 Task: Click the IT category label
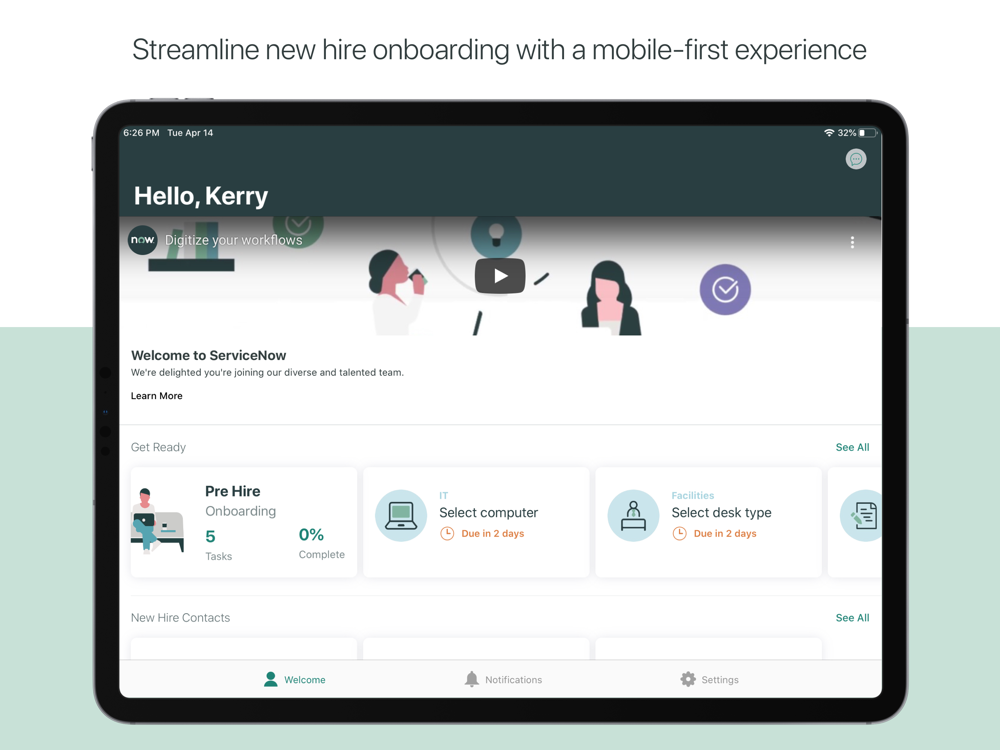pyautogui.click(x=443, y=496)
